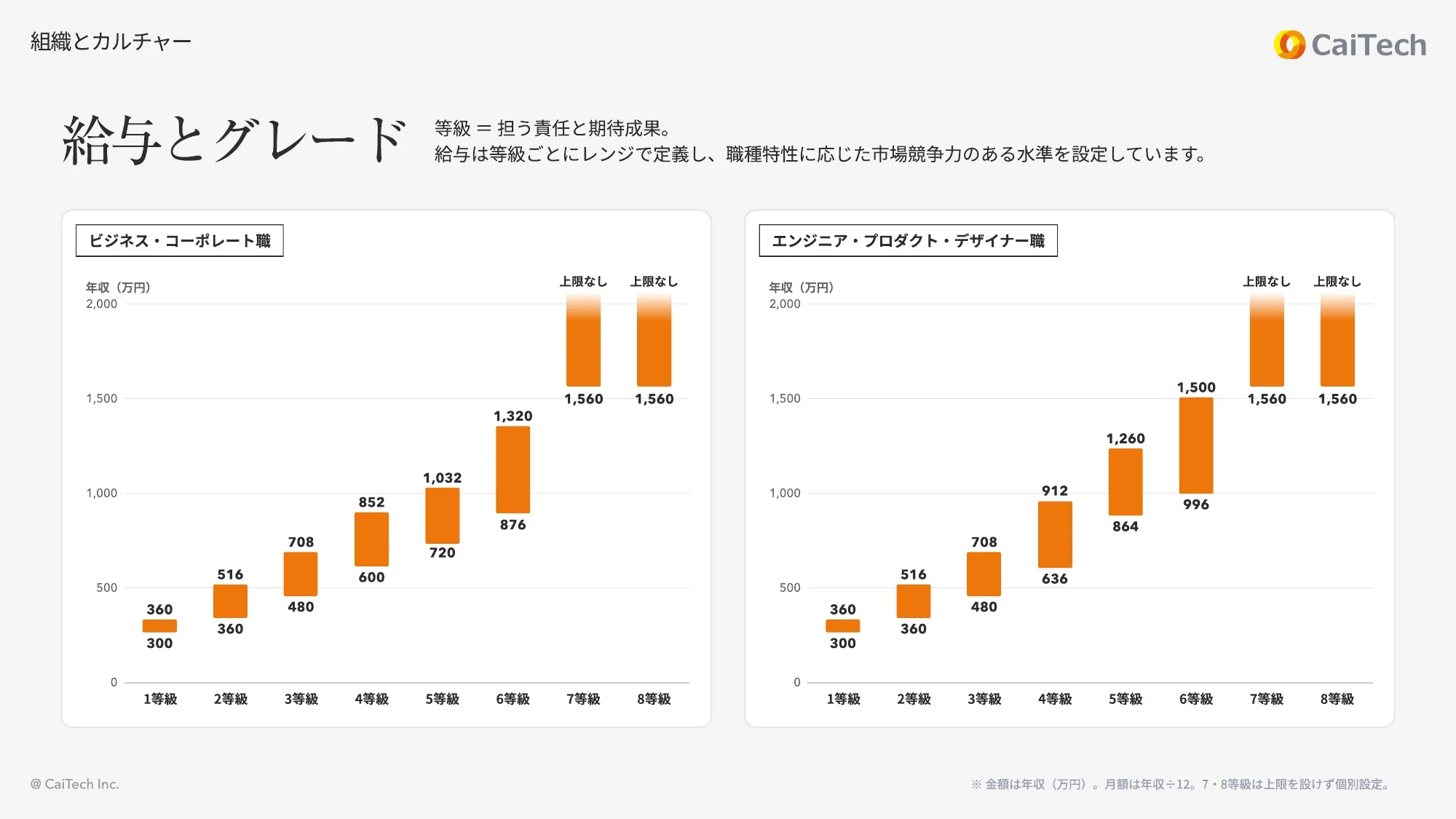Click the 組織とカルチャー section heading
1456x819 pixels.
coord(111,41)
